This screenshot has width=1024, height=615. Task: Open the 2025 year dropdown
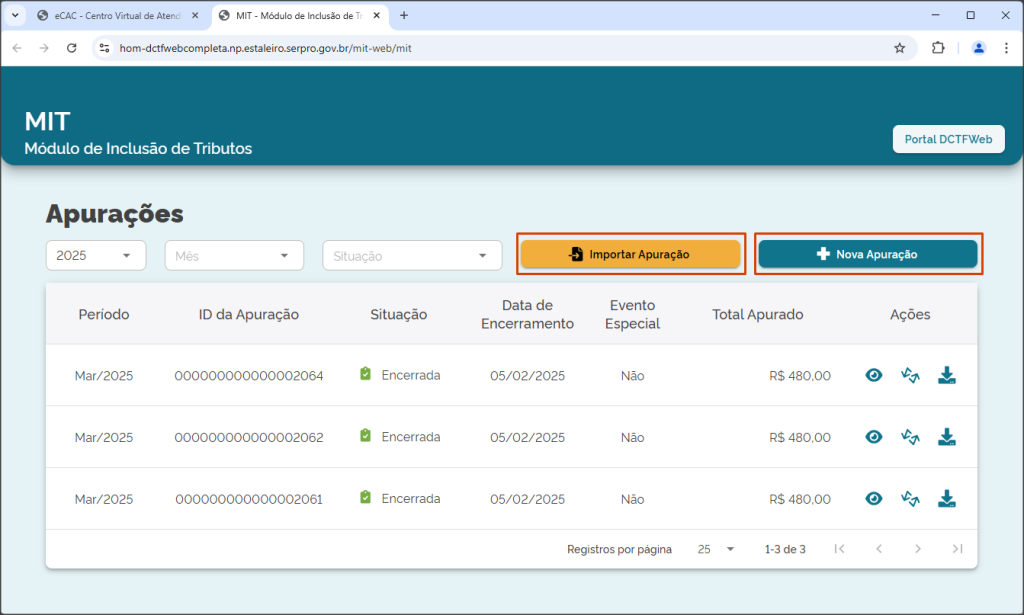click(96, 255)
